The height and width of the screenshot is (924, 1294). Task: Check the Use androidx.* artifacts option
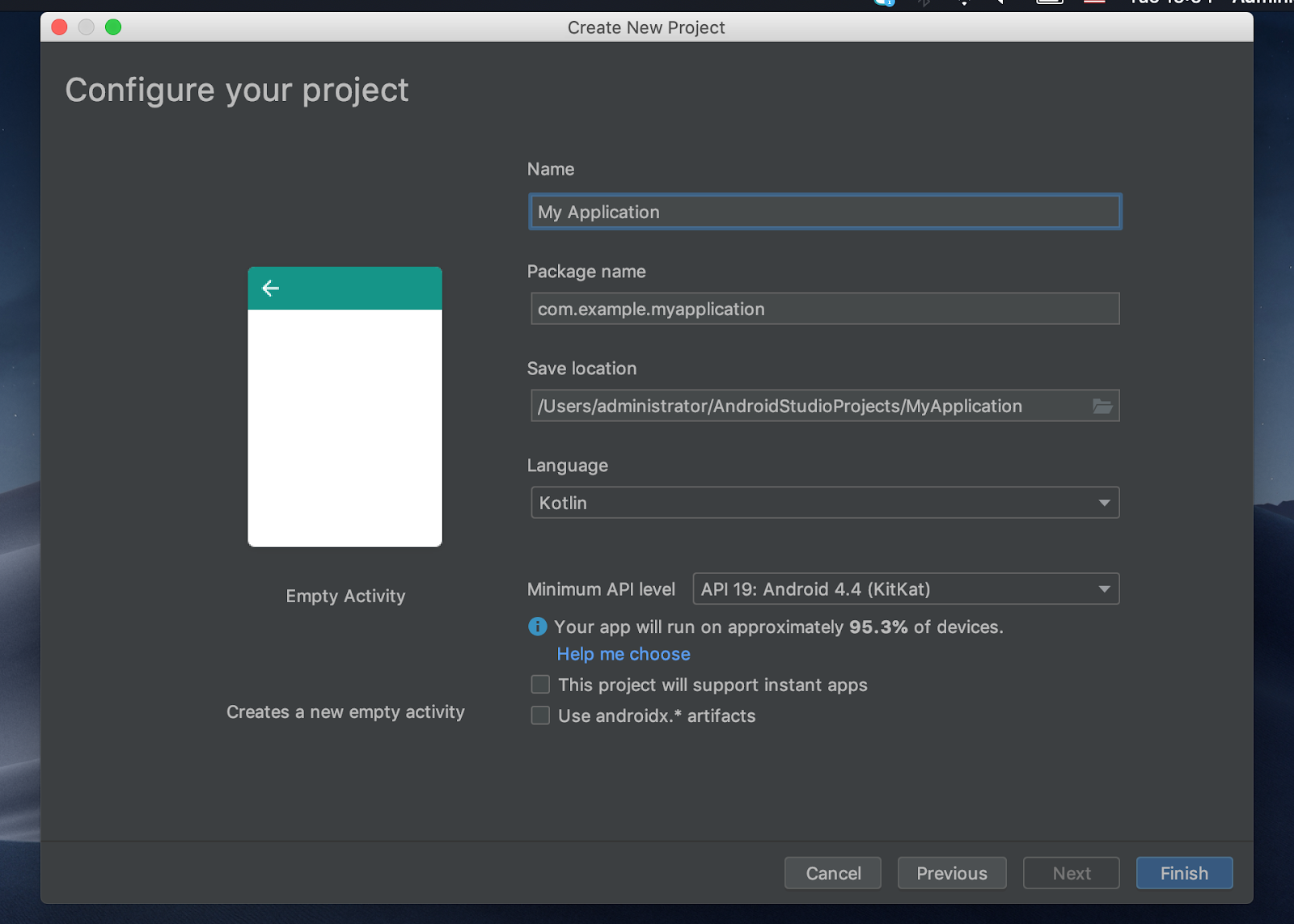point(539,715)
